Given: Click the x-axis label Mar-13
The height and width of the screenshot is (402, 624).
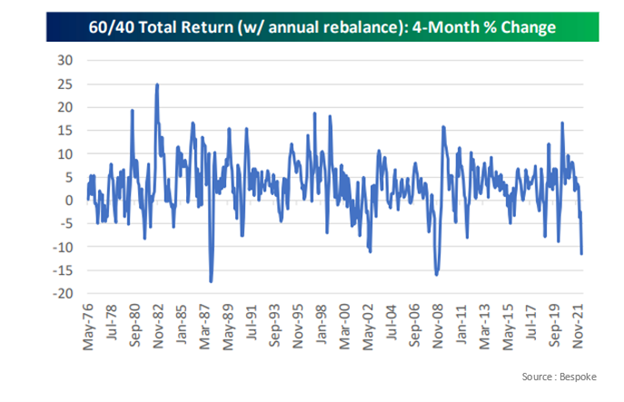Looking at the screenshot, I should 484,327.
